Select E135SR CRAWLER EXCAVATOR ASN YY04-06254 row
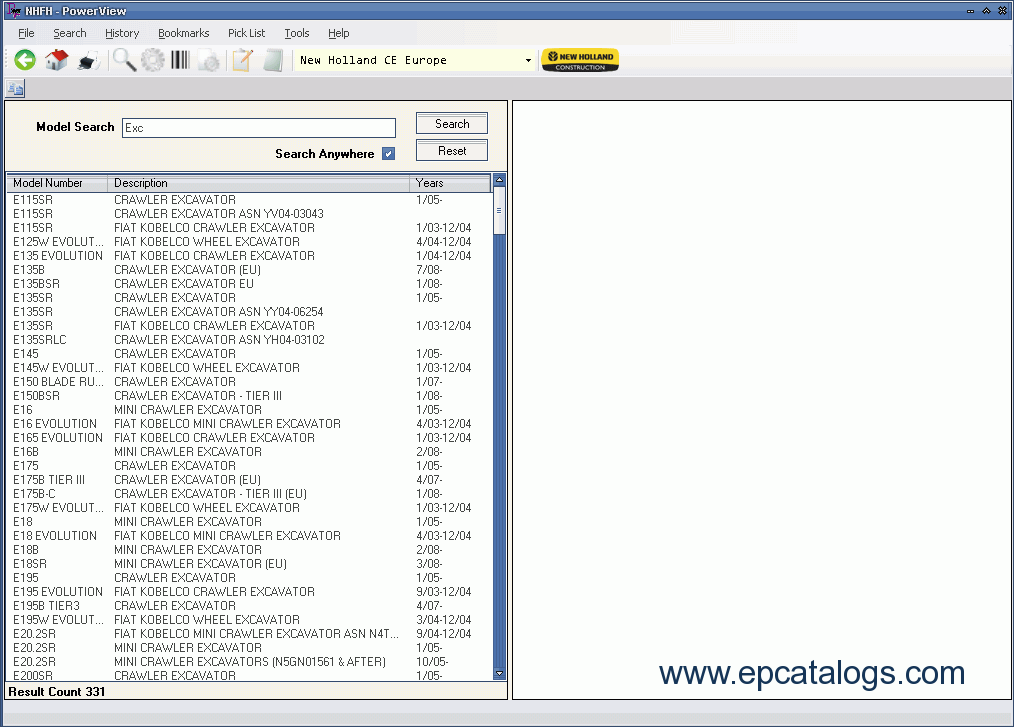The width and height of the screenshot is (1014, 727). click(249, 312)
